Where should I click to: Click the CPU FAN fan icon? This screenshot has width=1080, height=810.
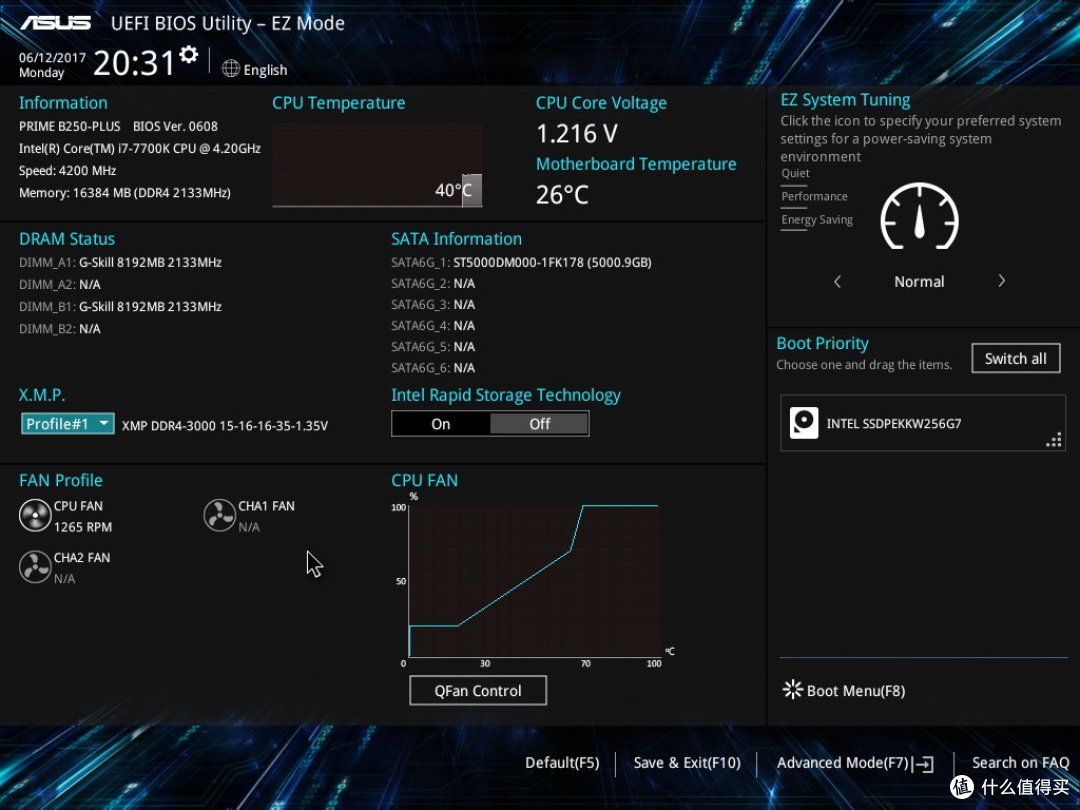[34, 516]
